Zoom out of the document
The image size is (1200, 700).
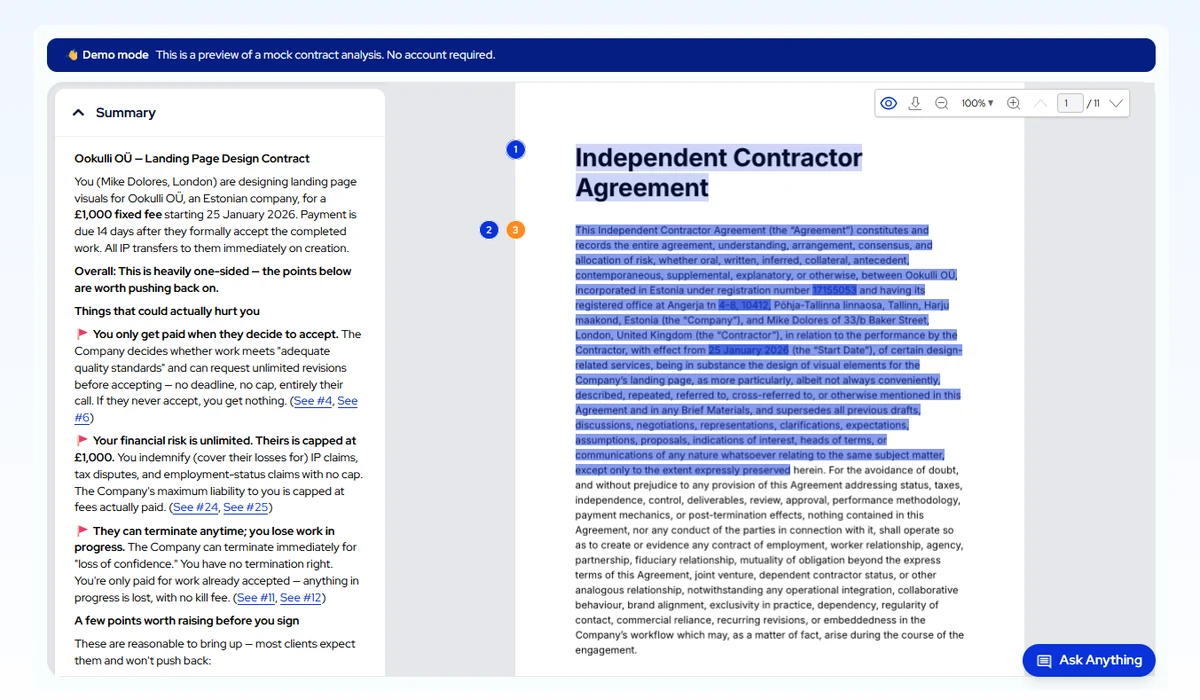tap(942, 103)
